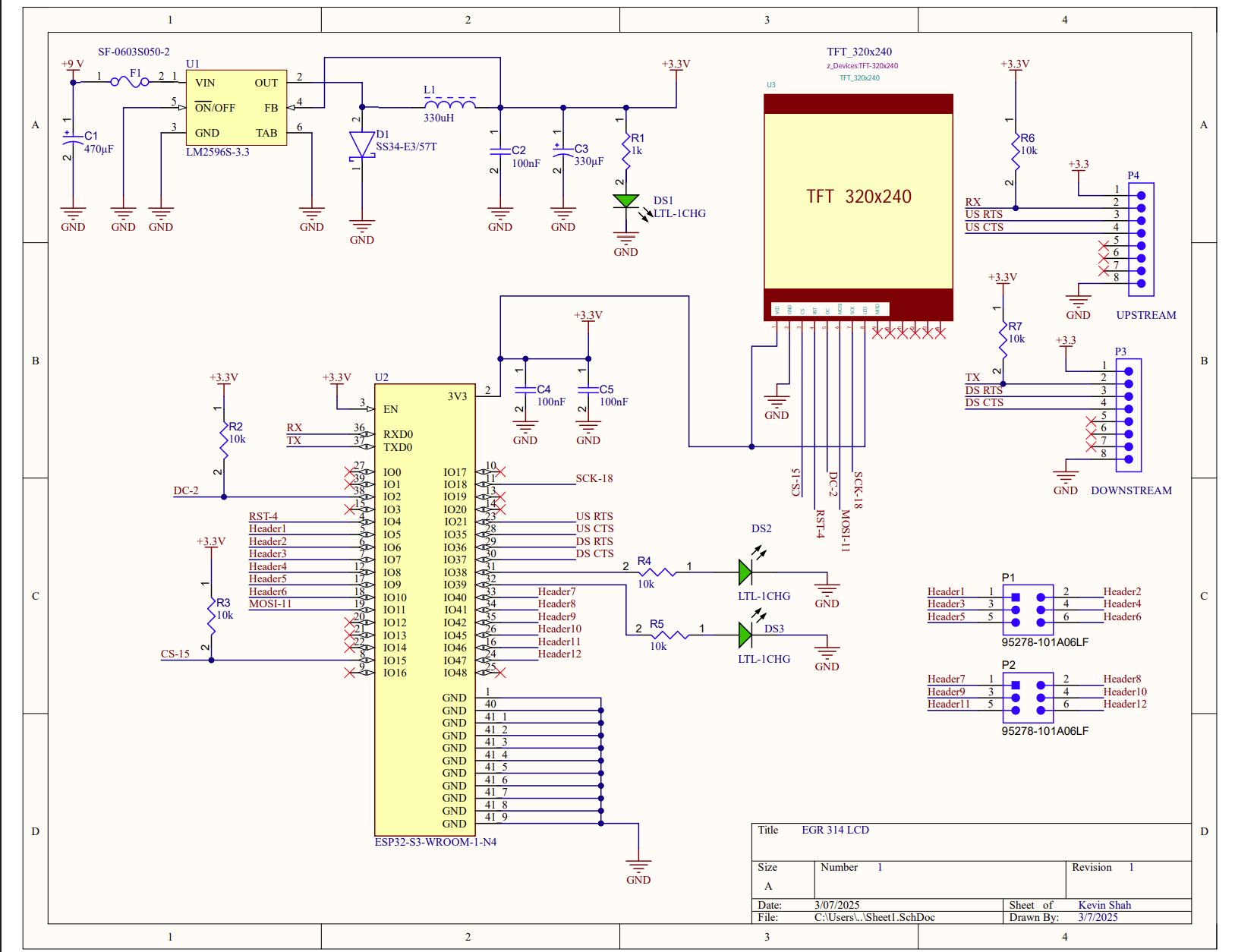The width and height of the screenshot is (1235, 952).
Task: Select the L1 330uH inductor symbol
Action: [x=449, y=105]
